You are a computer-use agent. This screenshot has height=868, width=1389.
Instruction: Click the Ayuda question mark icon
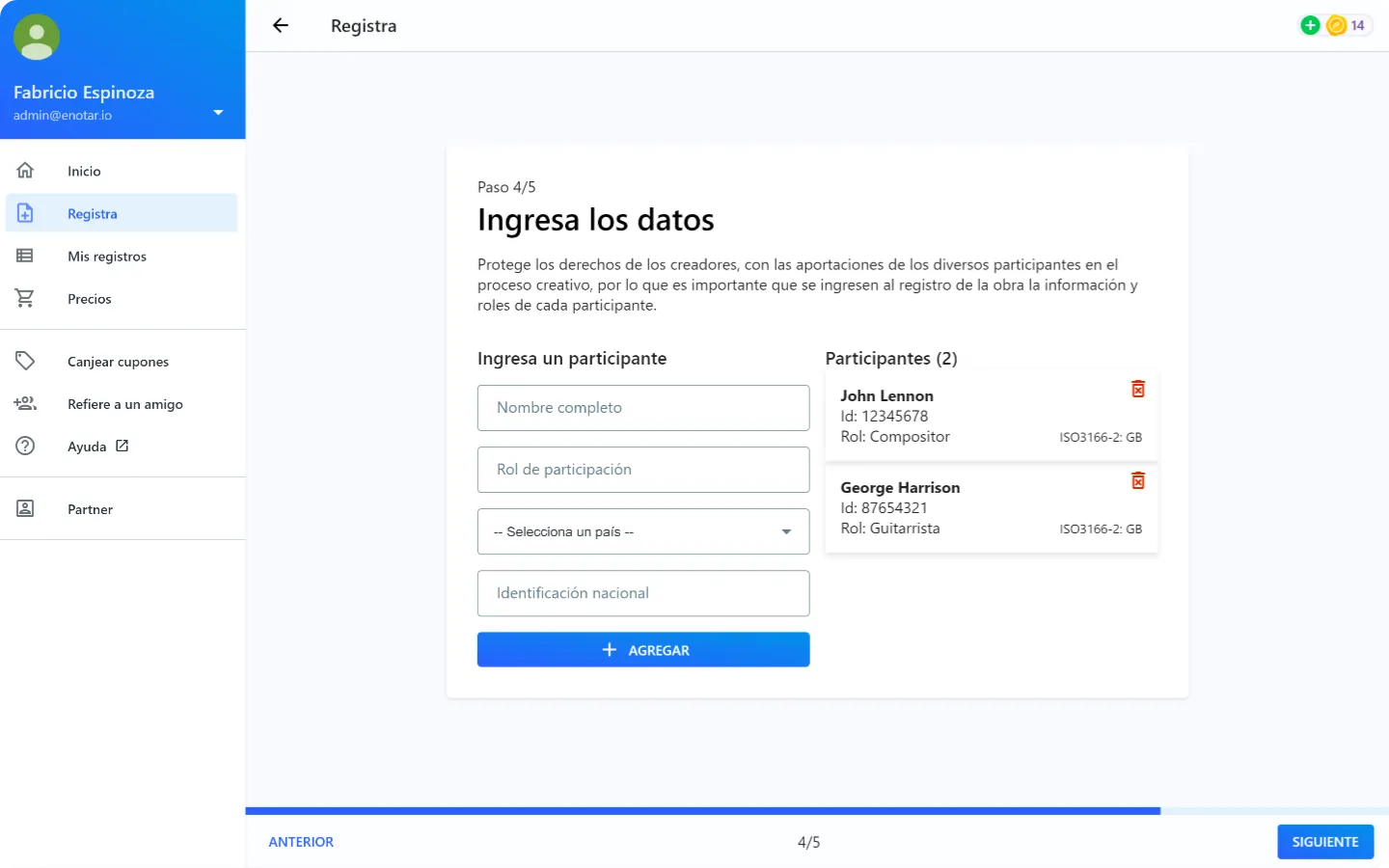[x=26, y=446]
